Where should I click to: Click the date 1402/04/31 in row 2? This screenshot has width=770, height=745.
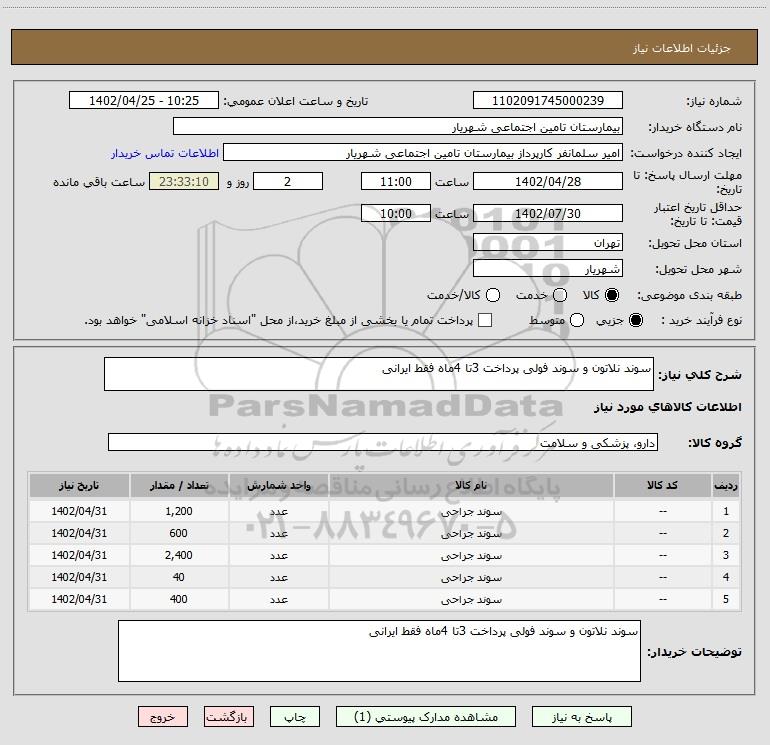click(x=79, y=533)
